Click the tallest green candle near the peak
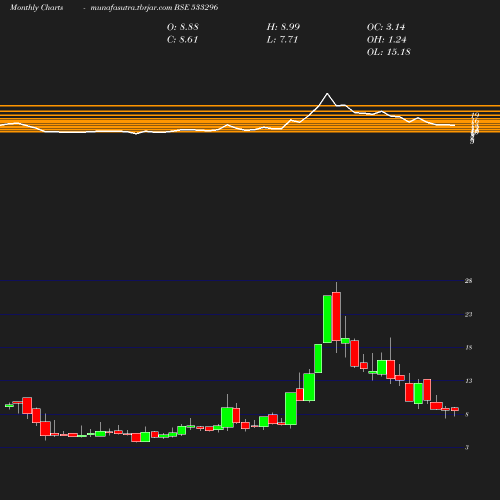The width and height of the screenshot is (500, 500). (x=327, y=319)
